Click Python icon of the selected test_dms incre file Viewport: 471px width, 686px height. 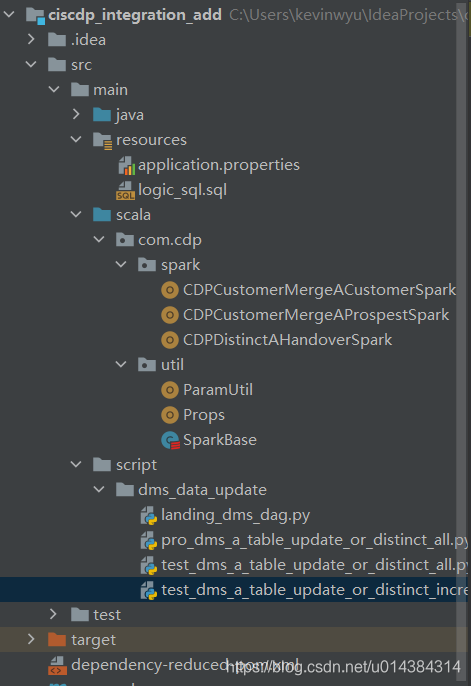(x=149, y=591)
